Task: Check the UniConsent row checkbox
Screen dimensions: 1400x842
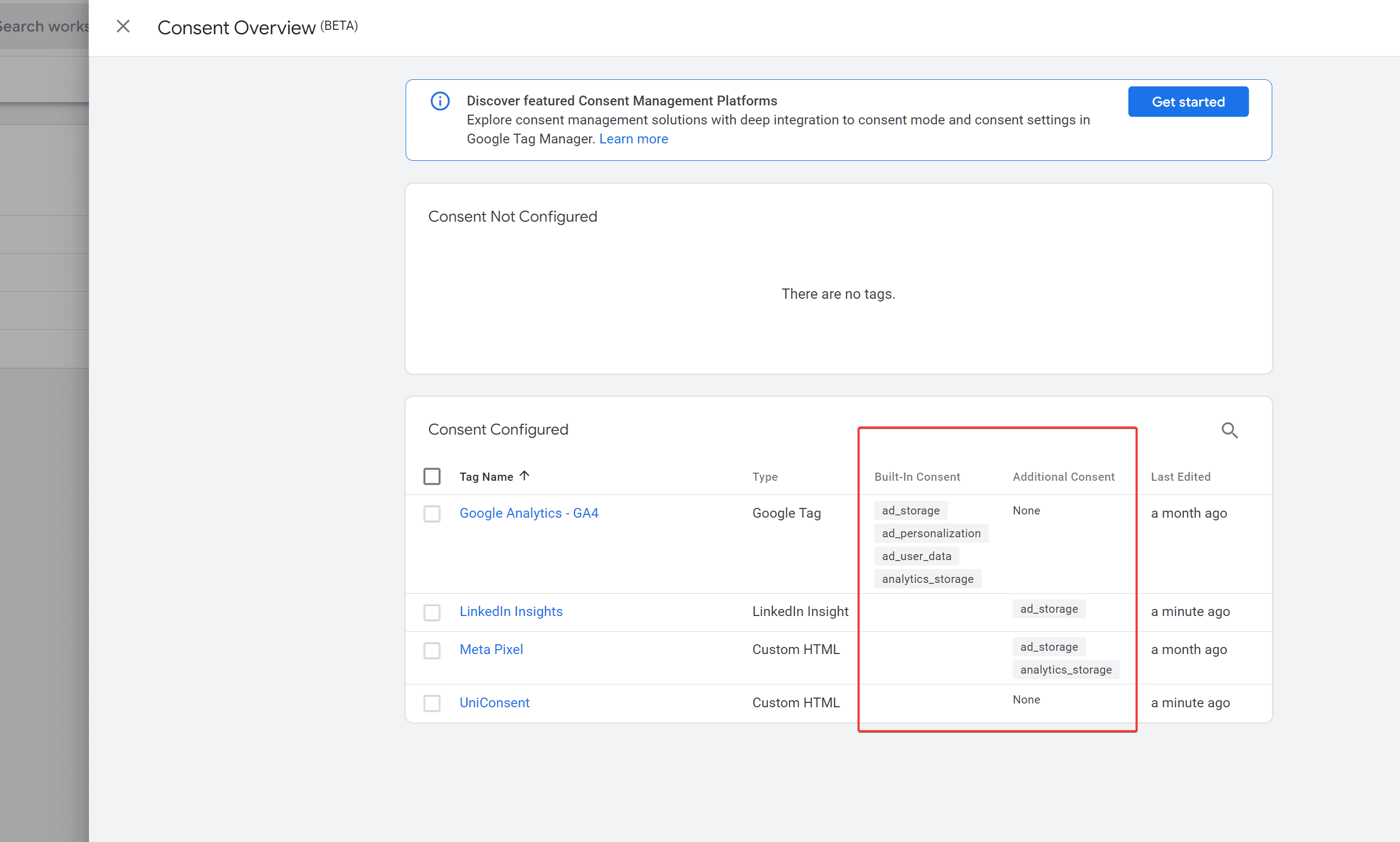Action: pyautogui.click(x=432, y=703)
